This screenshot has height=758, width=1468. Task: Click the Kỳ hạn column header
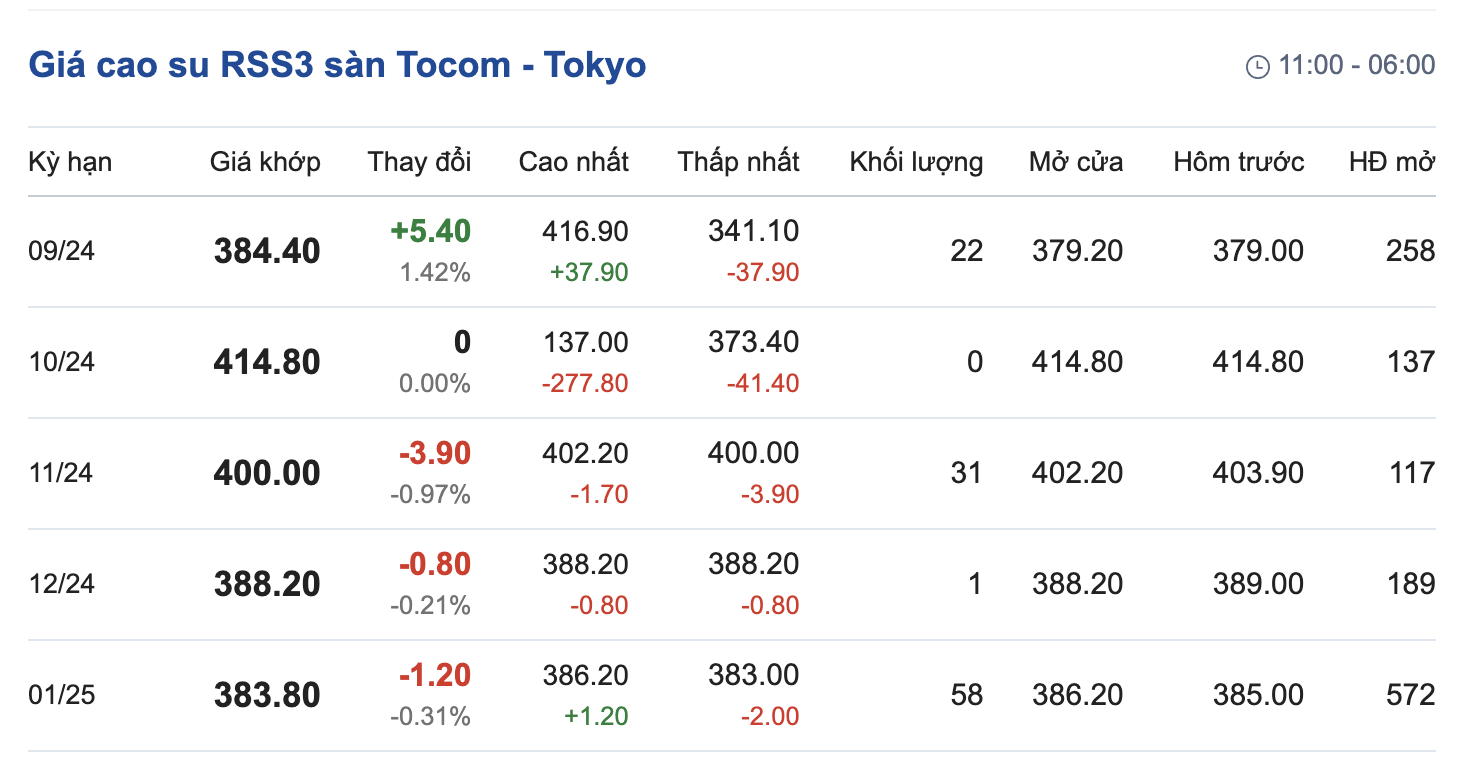(70, 162)
